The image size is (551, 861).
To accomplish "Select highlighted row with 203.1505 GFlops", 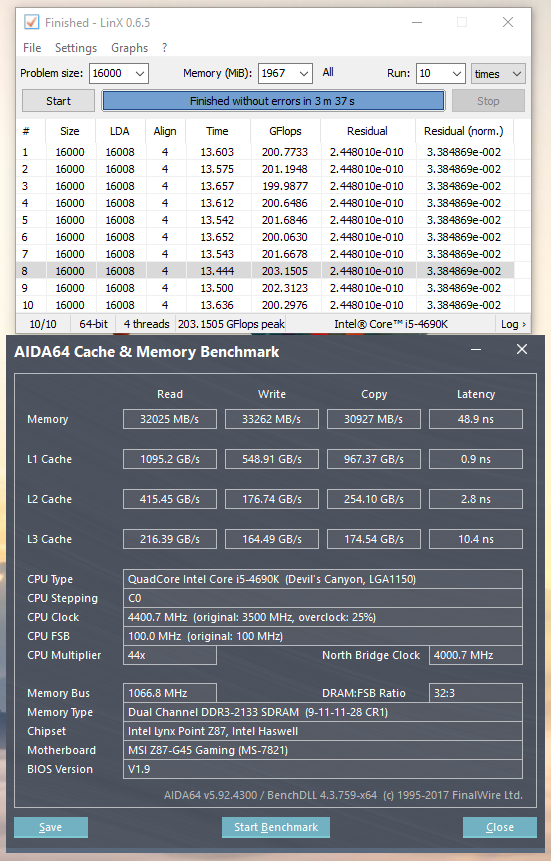I will coord(265,271).
